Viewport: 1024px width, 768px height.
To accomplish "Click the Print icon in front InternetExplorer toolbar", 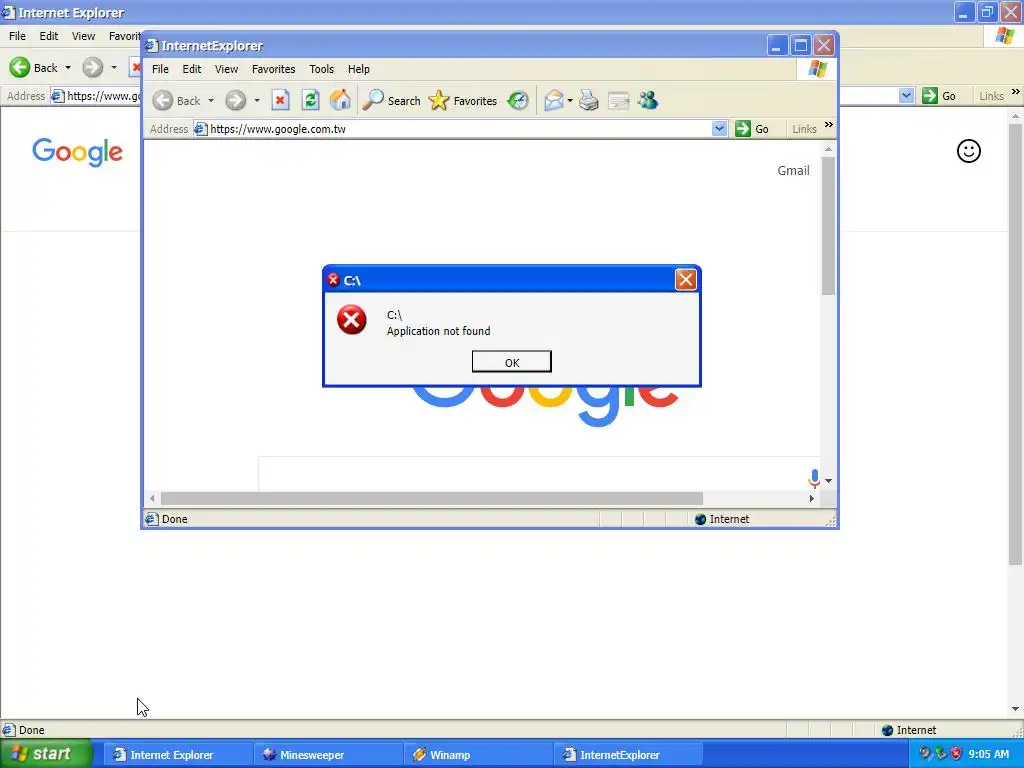I will [x=588, y=101].
